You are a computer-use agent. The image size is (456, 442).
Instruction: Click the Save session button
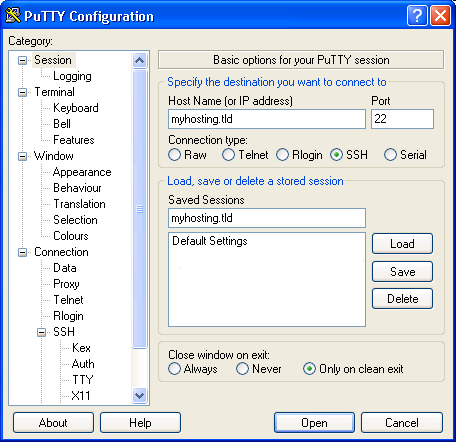pyautogui.click(x=402, y=272)
